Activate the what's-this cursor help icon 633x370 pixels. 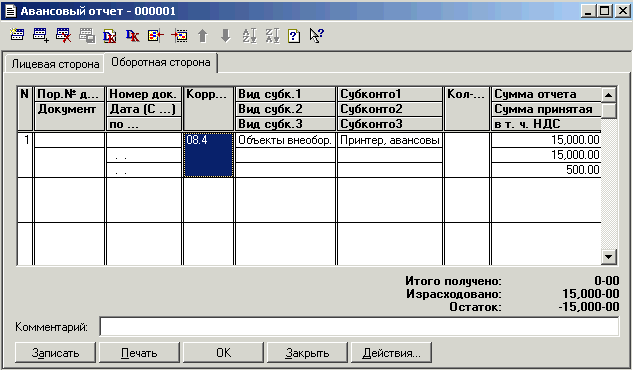point(317,35)
